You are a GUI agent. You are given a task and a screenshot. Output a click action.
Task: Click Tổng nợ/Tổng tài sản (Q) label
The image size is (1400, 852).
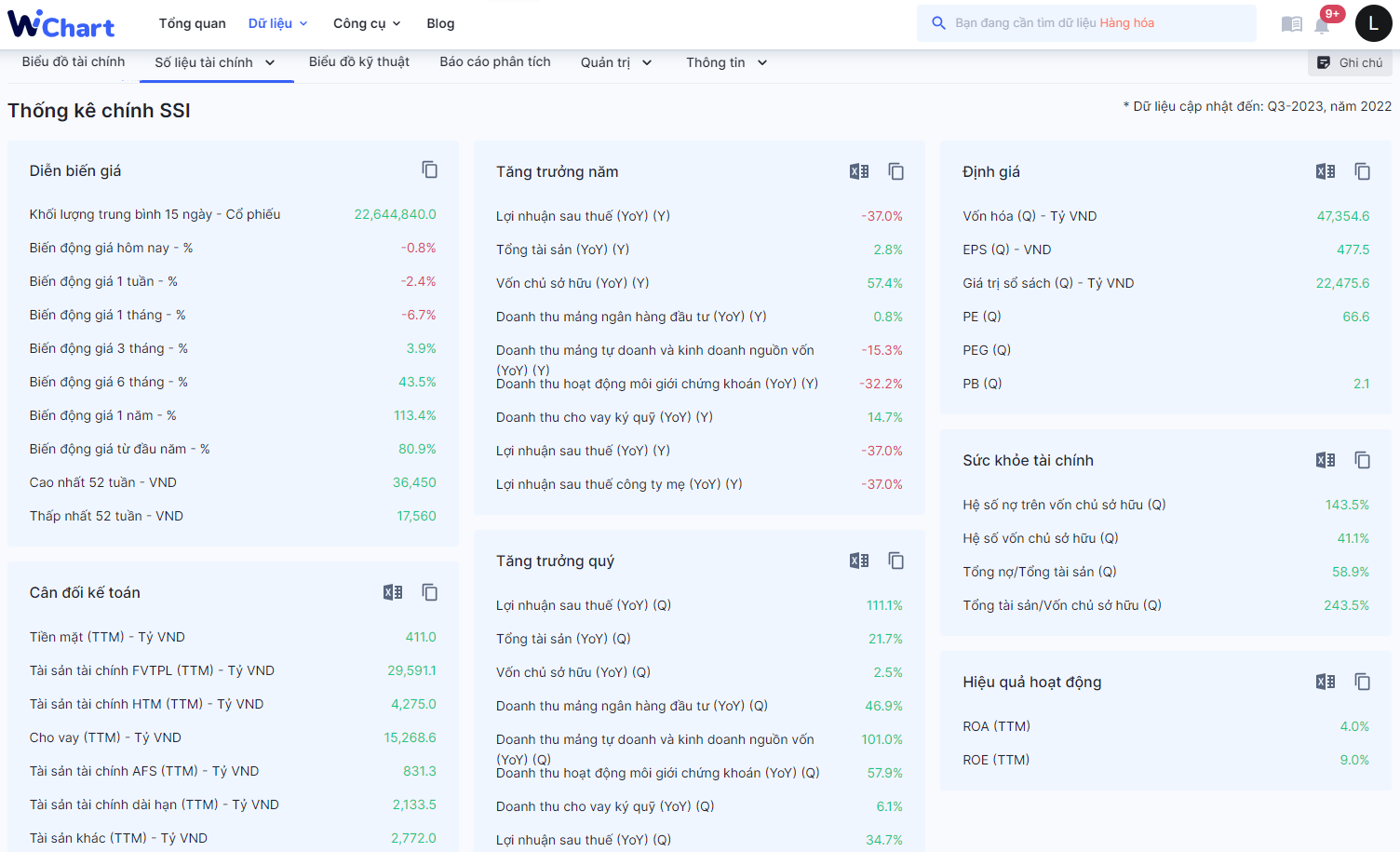(1039, 572)
